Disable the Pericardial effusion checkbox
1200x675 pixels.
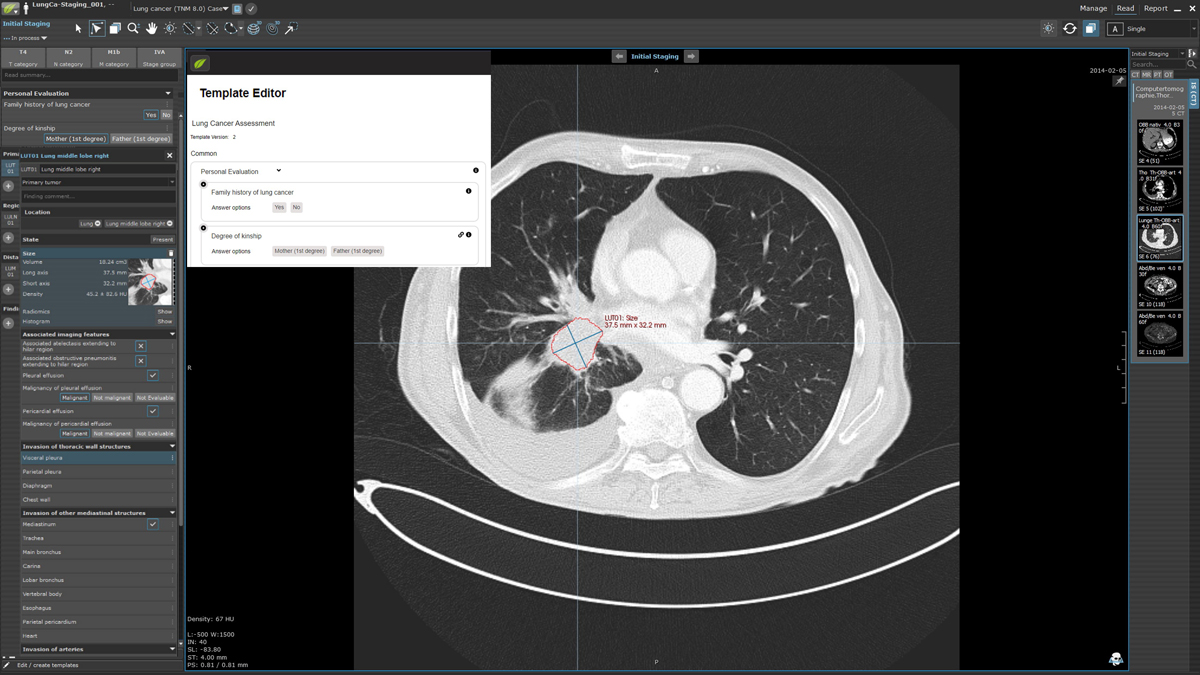click(x=153, y=410)
